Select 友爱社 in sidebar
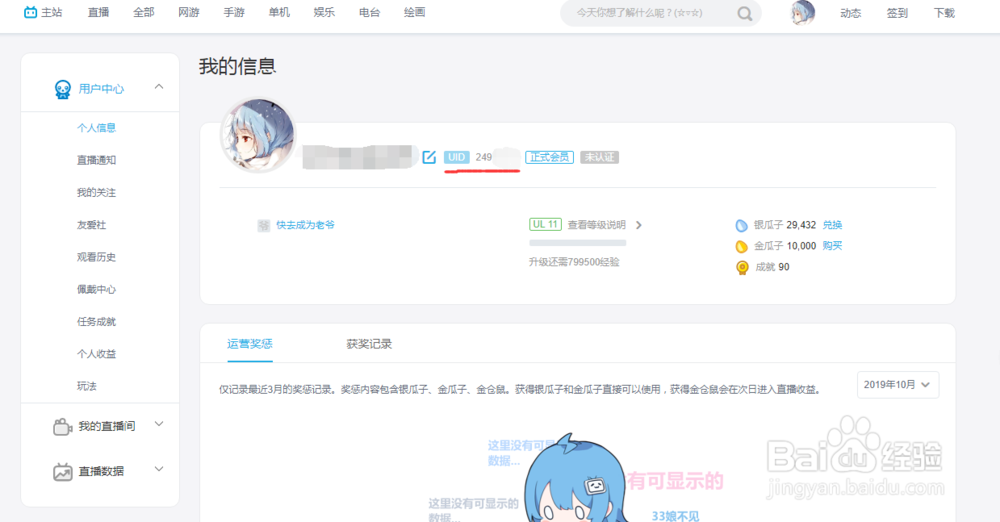This screenshot has width=1000, height=522. (x=91, y=225)
